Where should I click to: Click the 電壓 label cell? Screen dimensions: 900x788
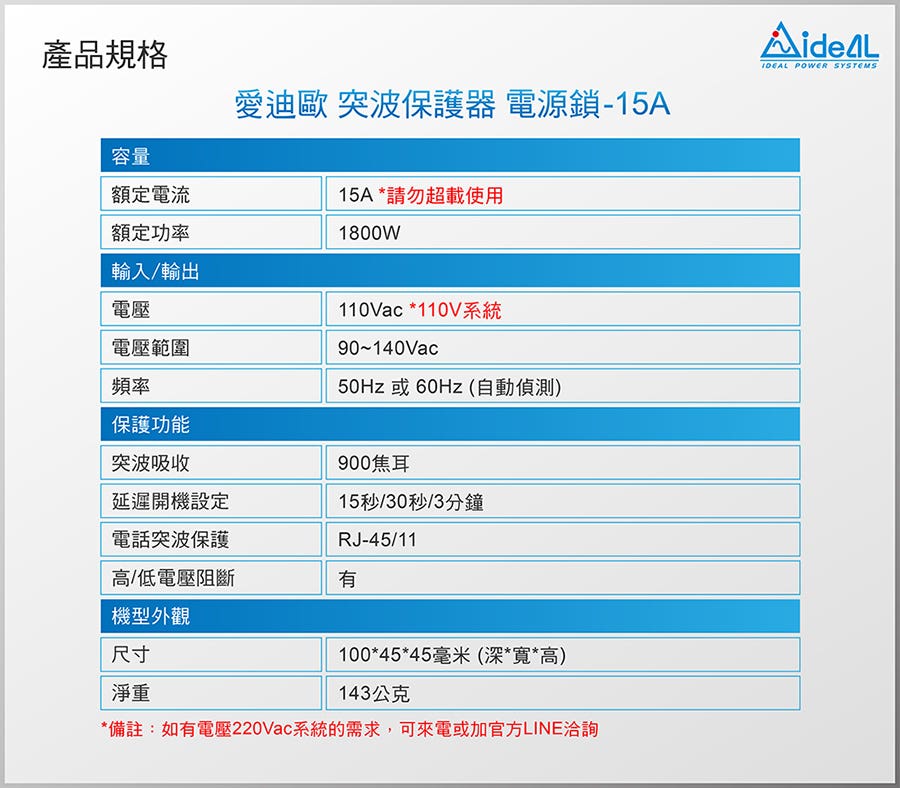point(211,309)
